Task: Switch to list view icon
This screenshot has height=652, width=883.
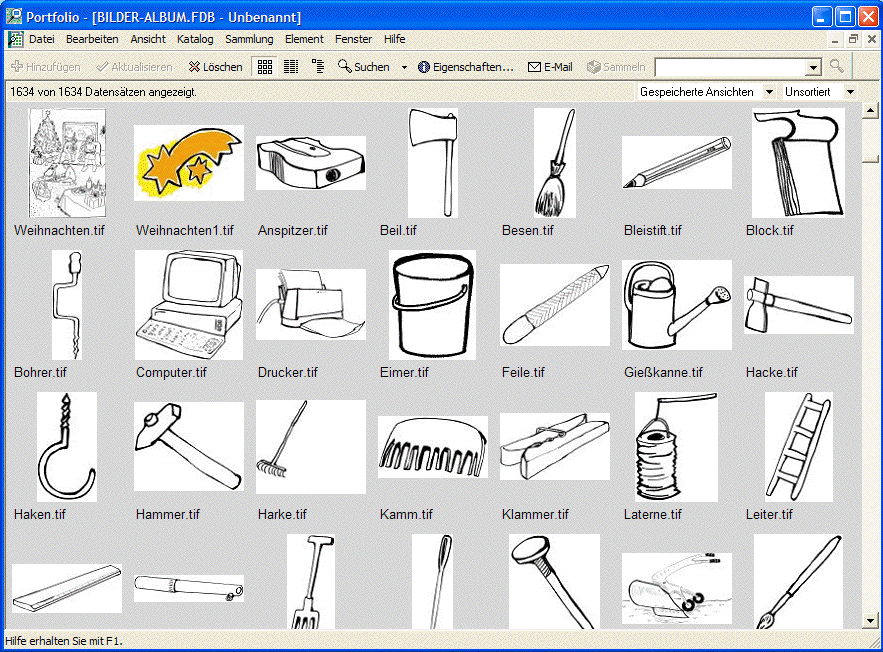Action: click(291, 67)
